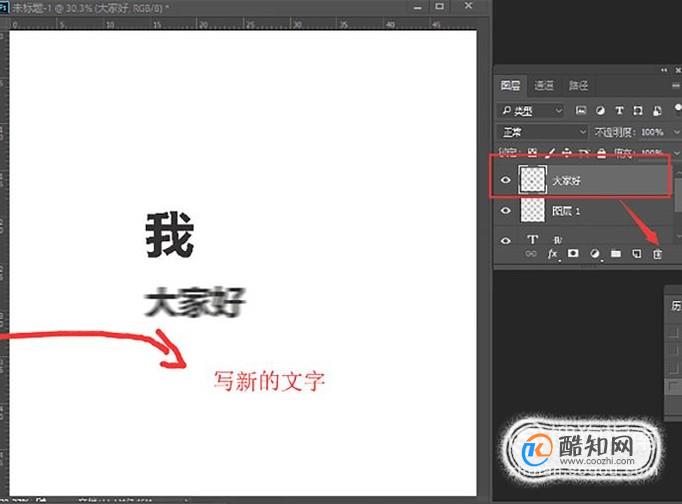Select the 大家好 layer thumbnail
The image size is (682, 504).
click(x=532, y=180)
